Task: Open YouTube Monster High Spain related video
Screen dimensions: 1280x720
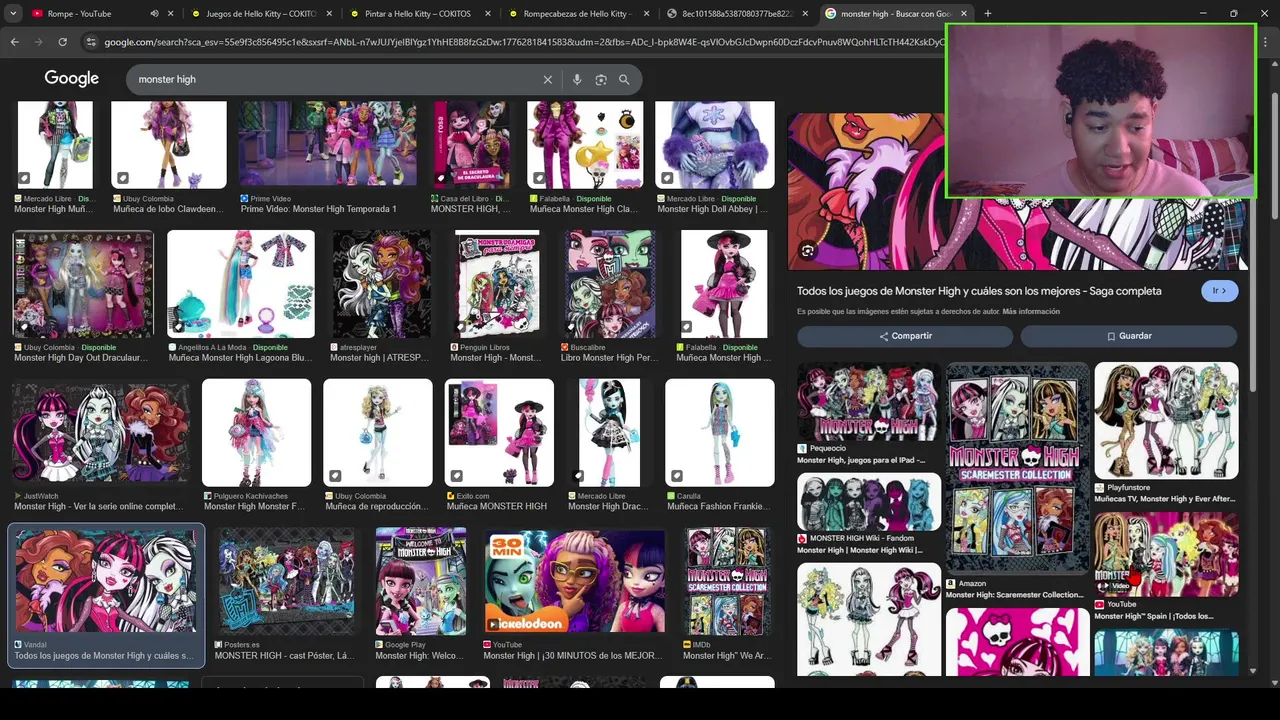Action: coord(1166,555)
